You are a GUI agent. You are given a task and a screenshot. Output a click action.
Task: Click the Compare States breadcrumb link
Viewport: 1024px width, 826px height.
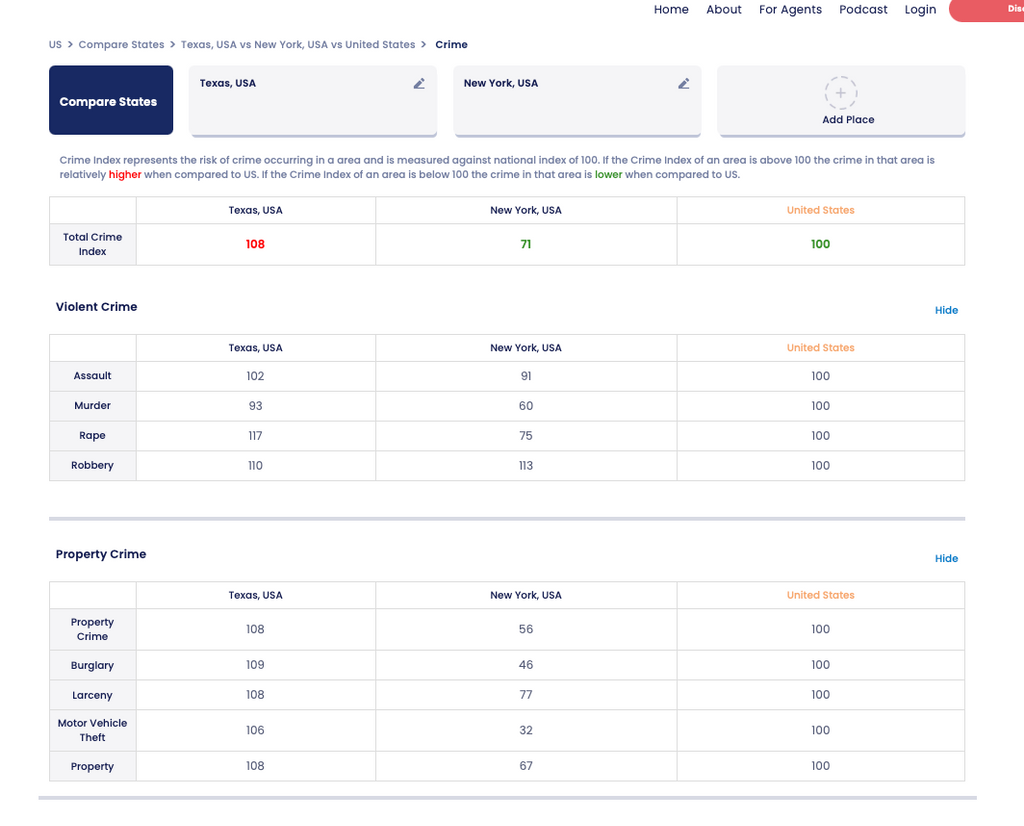click(x=121, y=45)
